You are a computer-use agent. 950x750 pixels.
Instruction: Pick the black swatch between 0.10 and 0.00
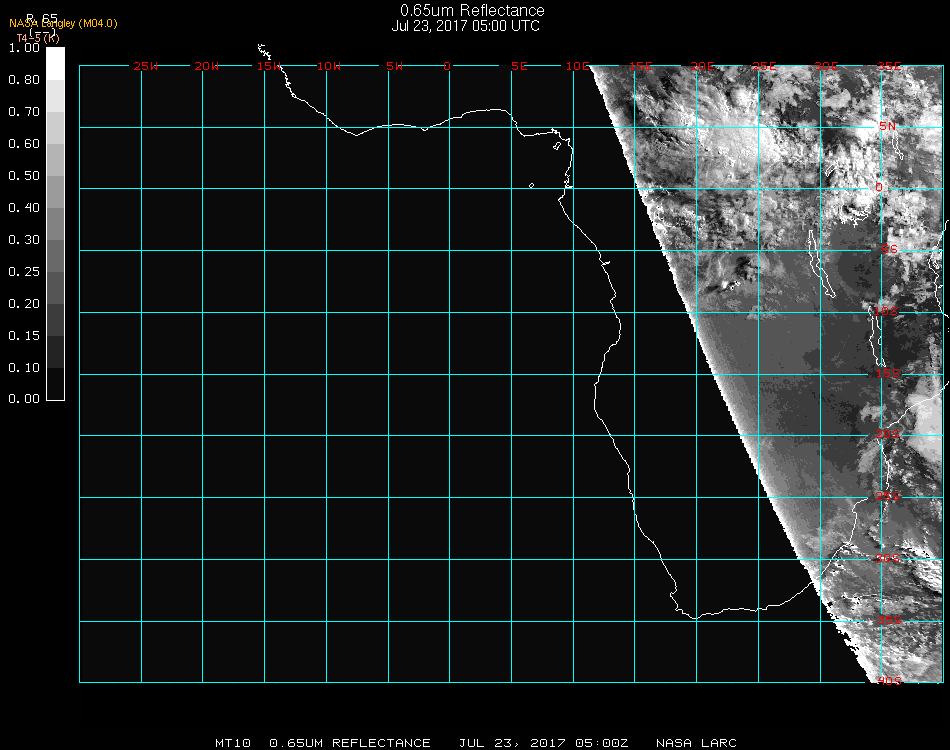tap(55, 384)
